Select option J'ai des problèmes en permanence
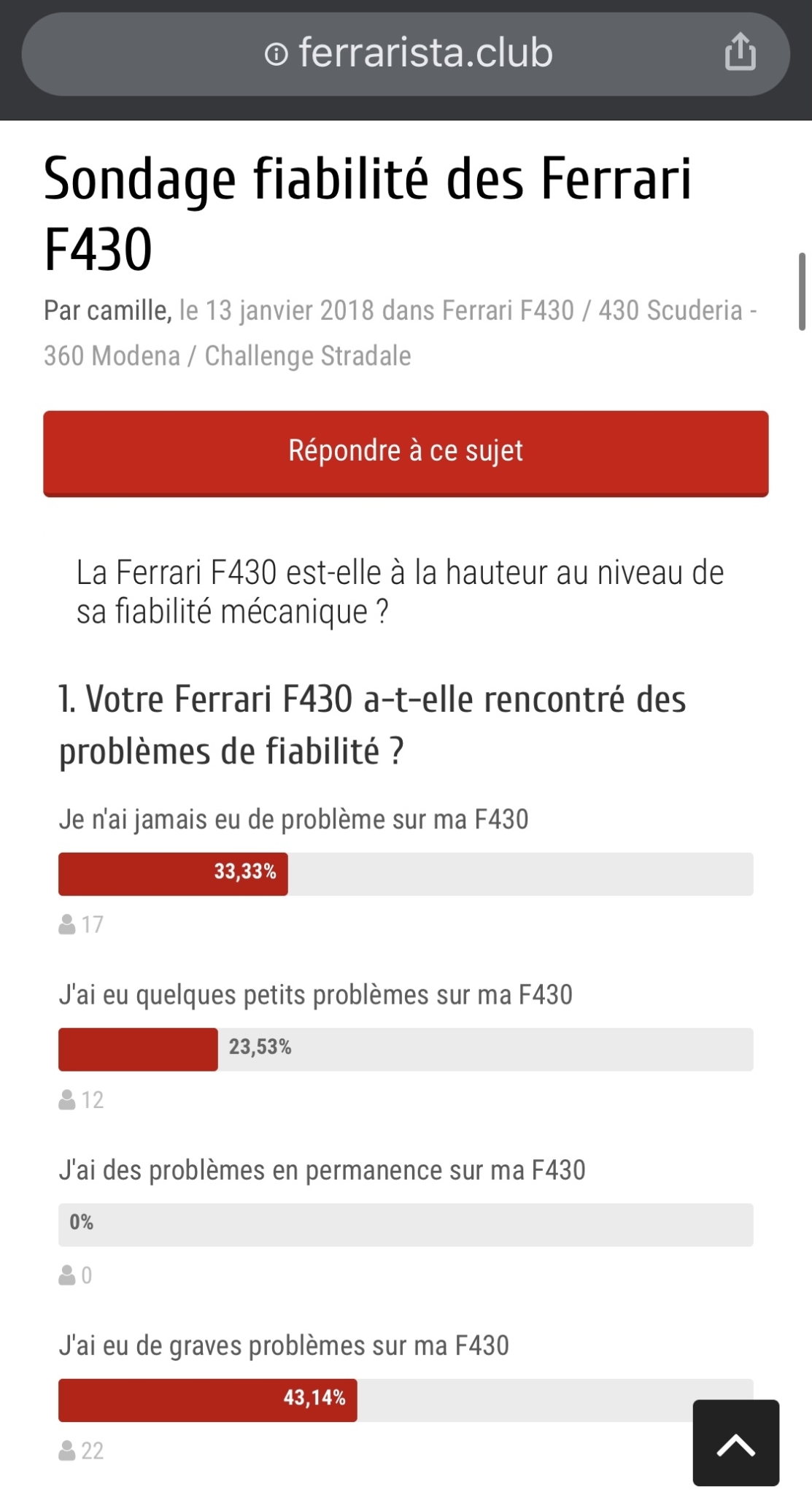 pyautogui.click(x=322, y=1170)
